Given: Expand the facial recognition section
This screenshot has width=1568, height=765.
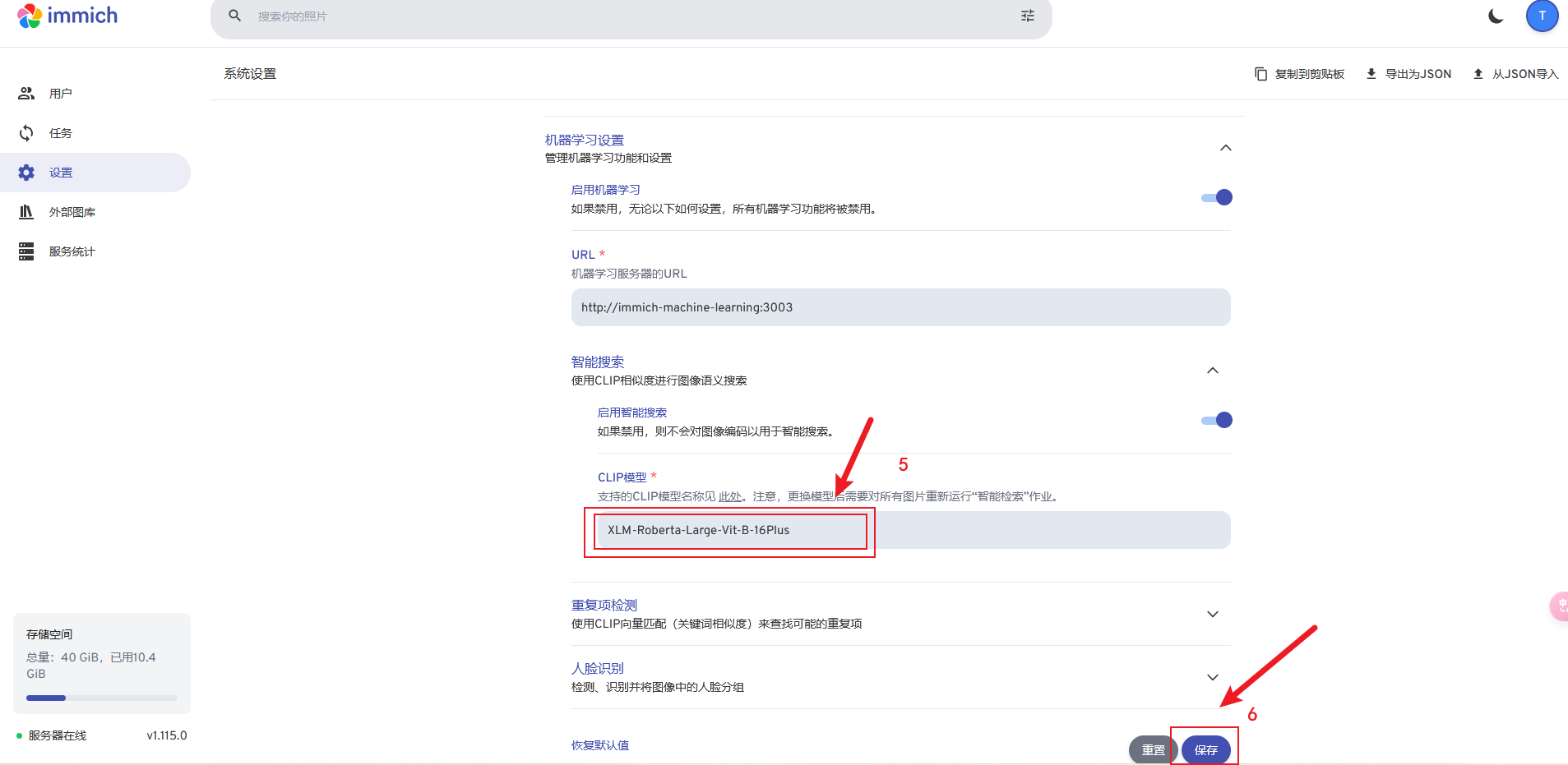Looking at the screenshot, I should (x=1212, y=677).
